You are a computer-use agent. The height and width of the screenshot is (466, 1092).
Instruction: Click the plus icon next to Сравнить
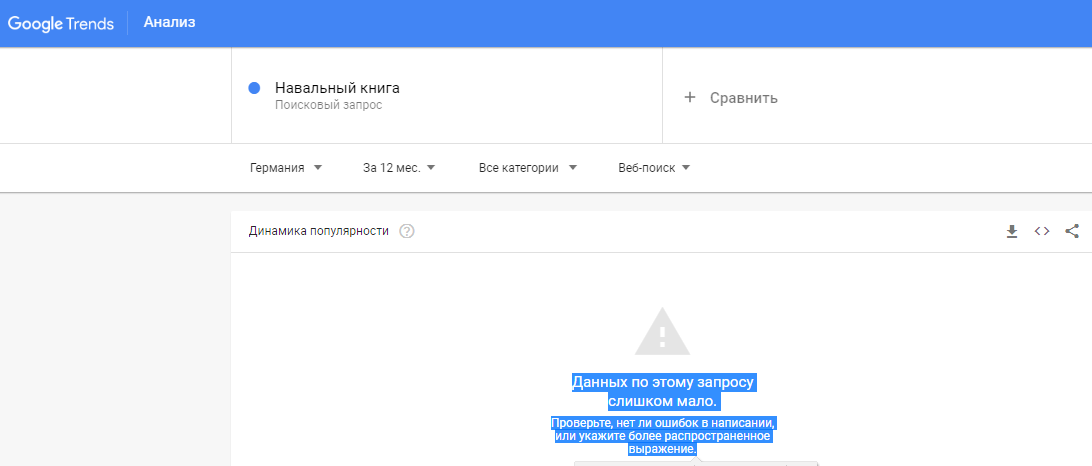(689, 98)
